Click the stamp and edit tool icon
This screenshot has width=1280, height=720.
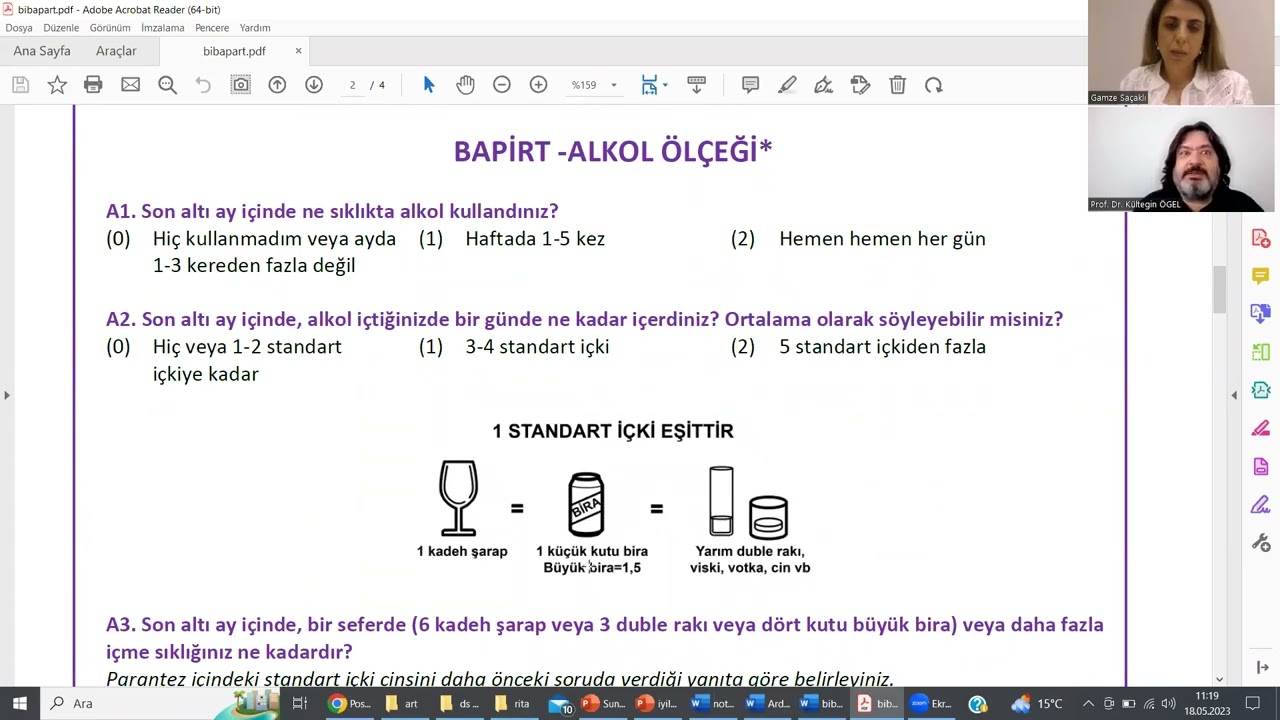[x=860, y=85]
